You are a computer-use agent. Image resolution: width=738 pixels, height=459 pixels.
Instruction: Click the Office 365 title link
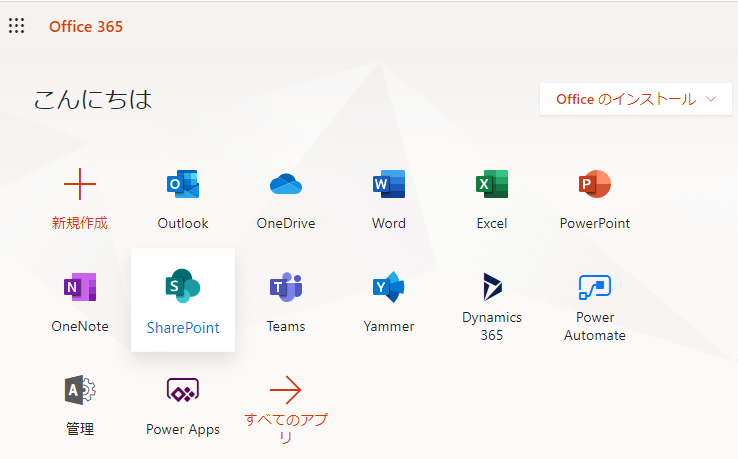coord(86,27)
